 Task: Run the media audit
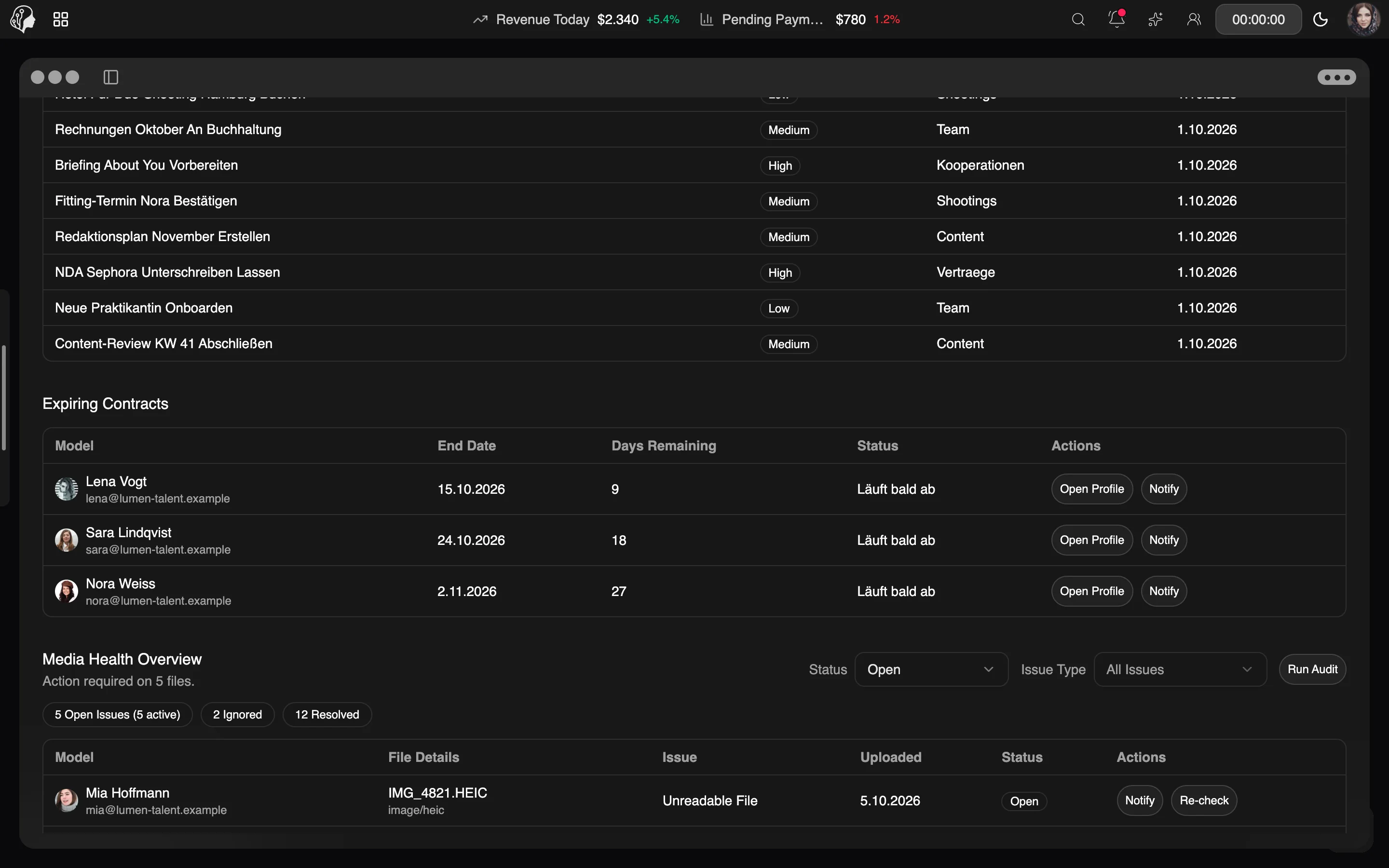pyautogui.click(x=1312, y=669)
